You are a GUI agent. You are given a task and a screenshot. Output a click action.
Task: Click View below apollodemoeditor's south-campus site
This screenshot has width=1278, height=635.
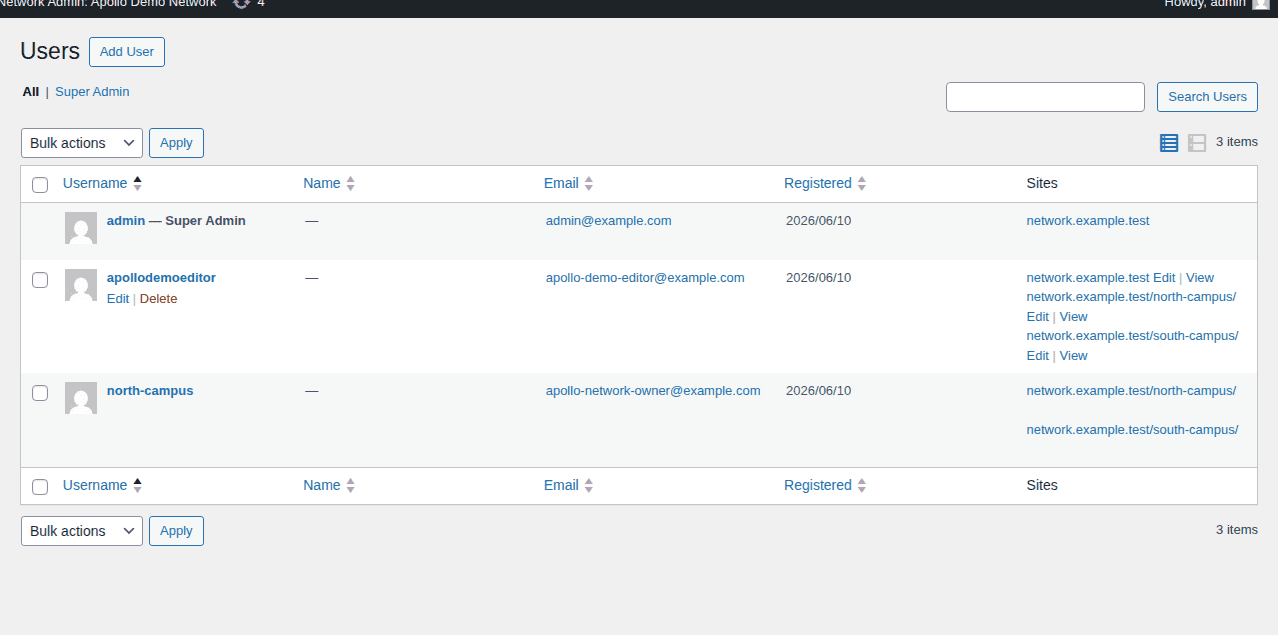[x=1074, y=356]
